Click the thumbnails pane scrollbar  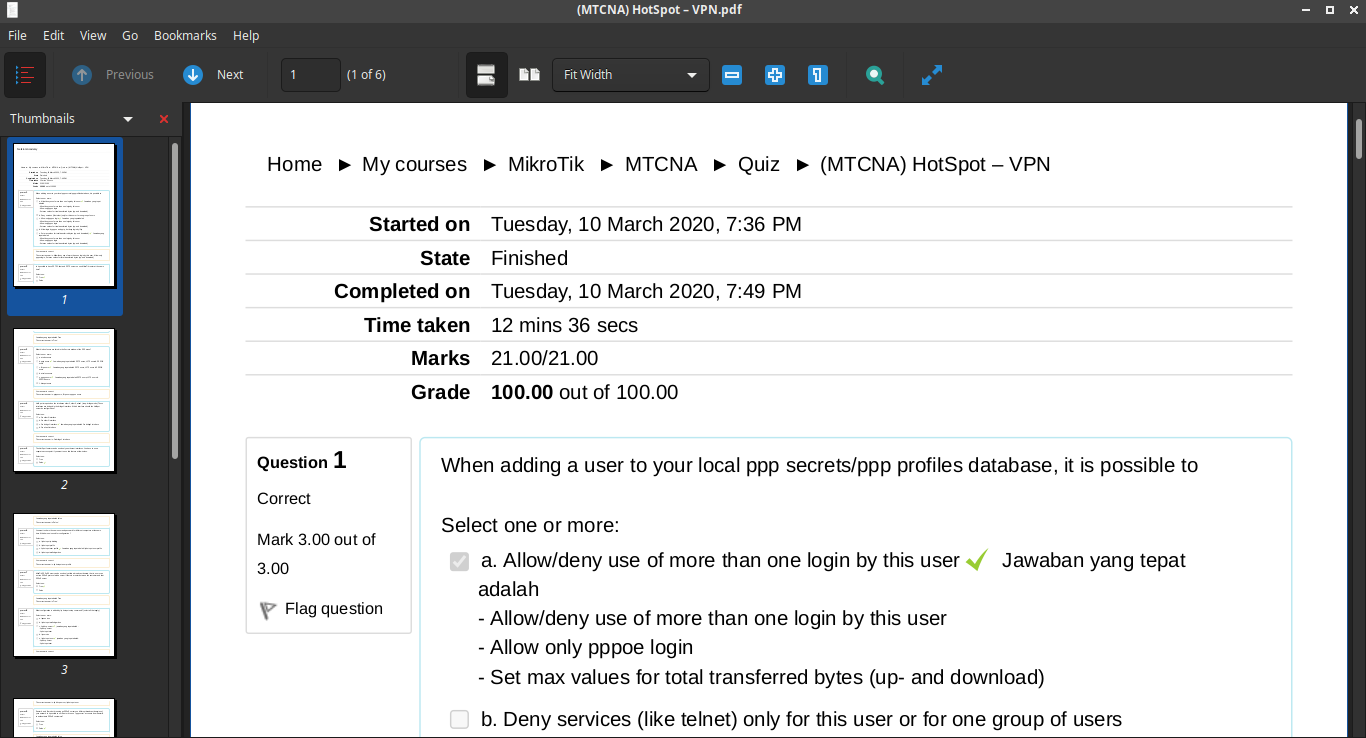point(176,300)
